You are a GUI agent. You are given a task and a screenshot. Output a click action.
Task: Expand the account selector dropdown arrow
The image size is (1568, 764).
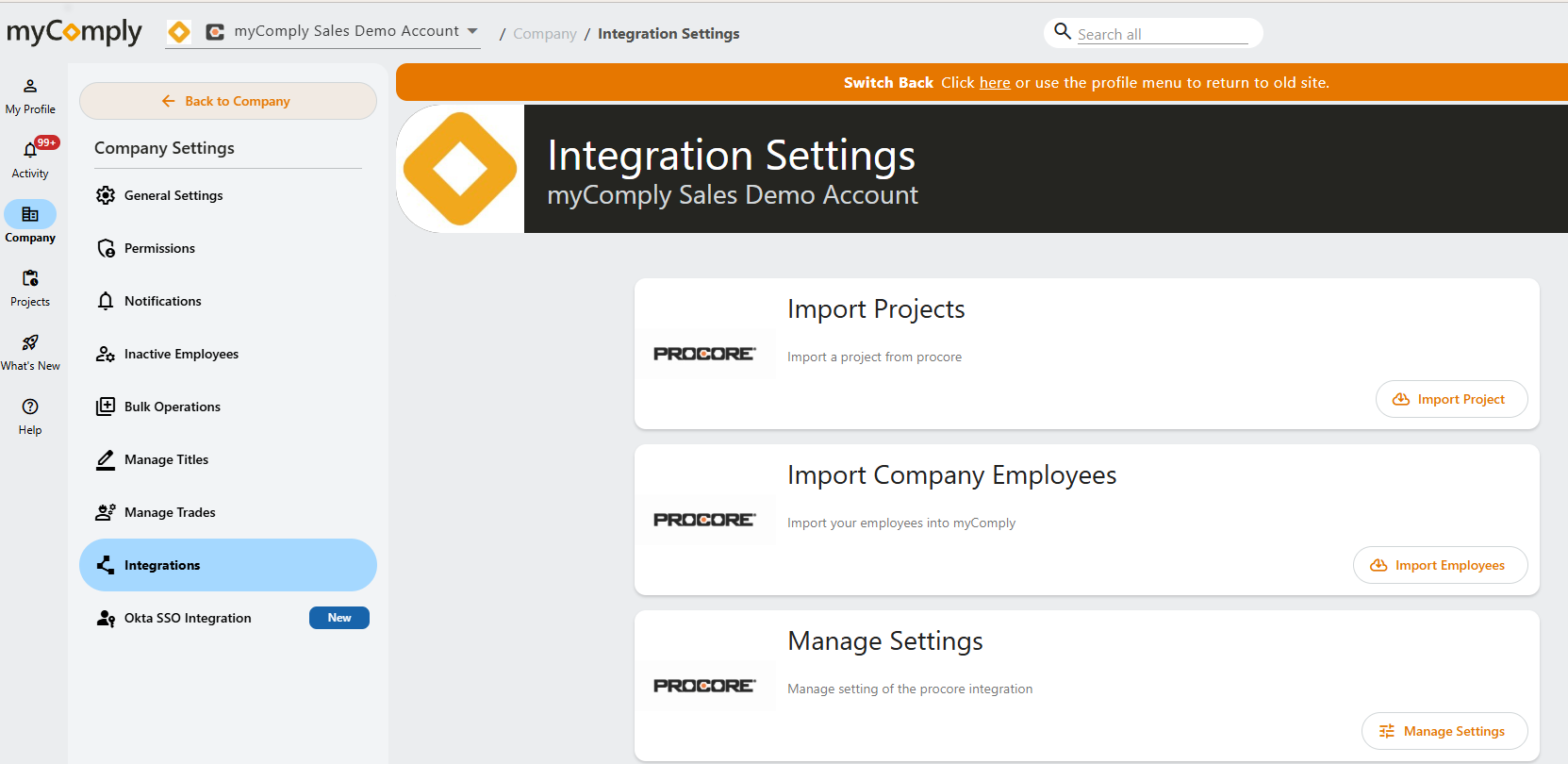[x=472, y=31]
